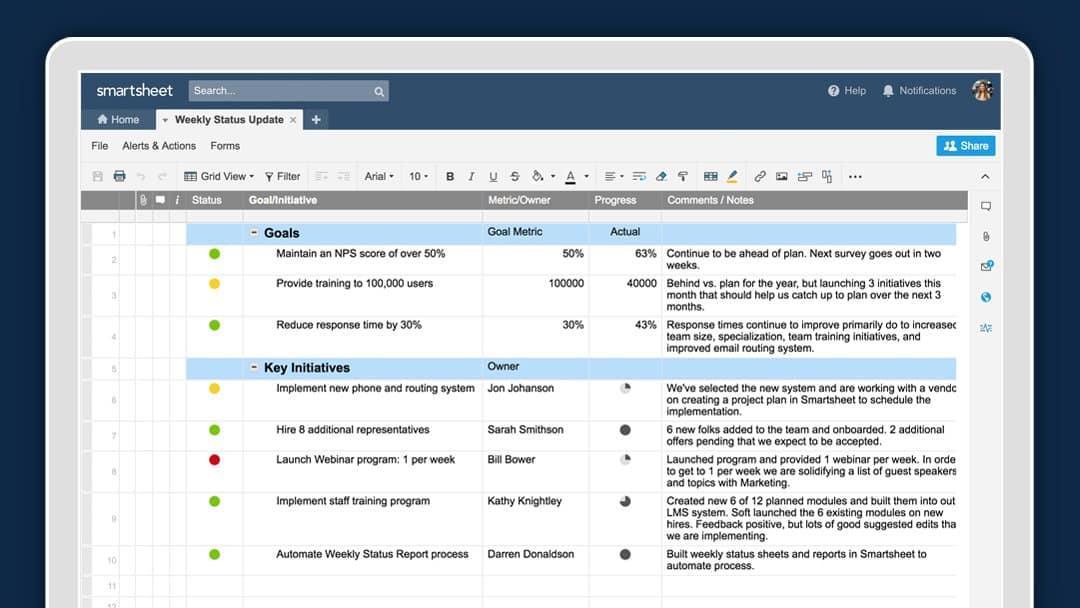Screen dimensions: 1080x608
Task: Open the user profile avatar
Action: tap(982, 90)
